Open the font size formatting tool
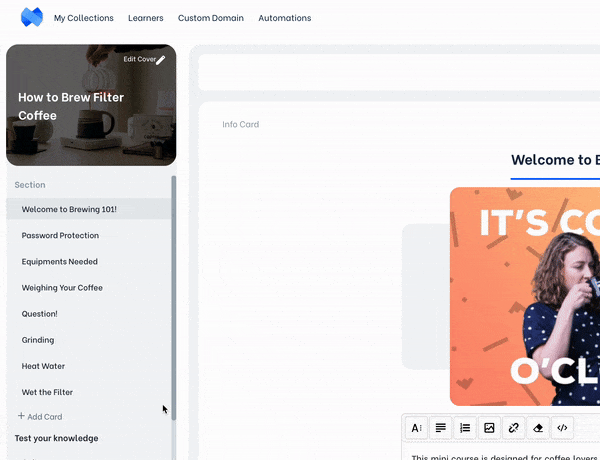Viewport: 600px width, 460px height. (x=417, y=428)
